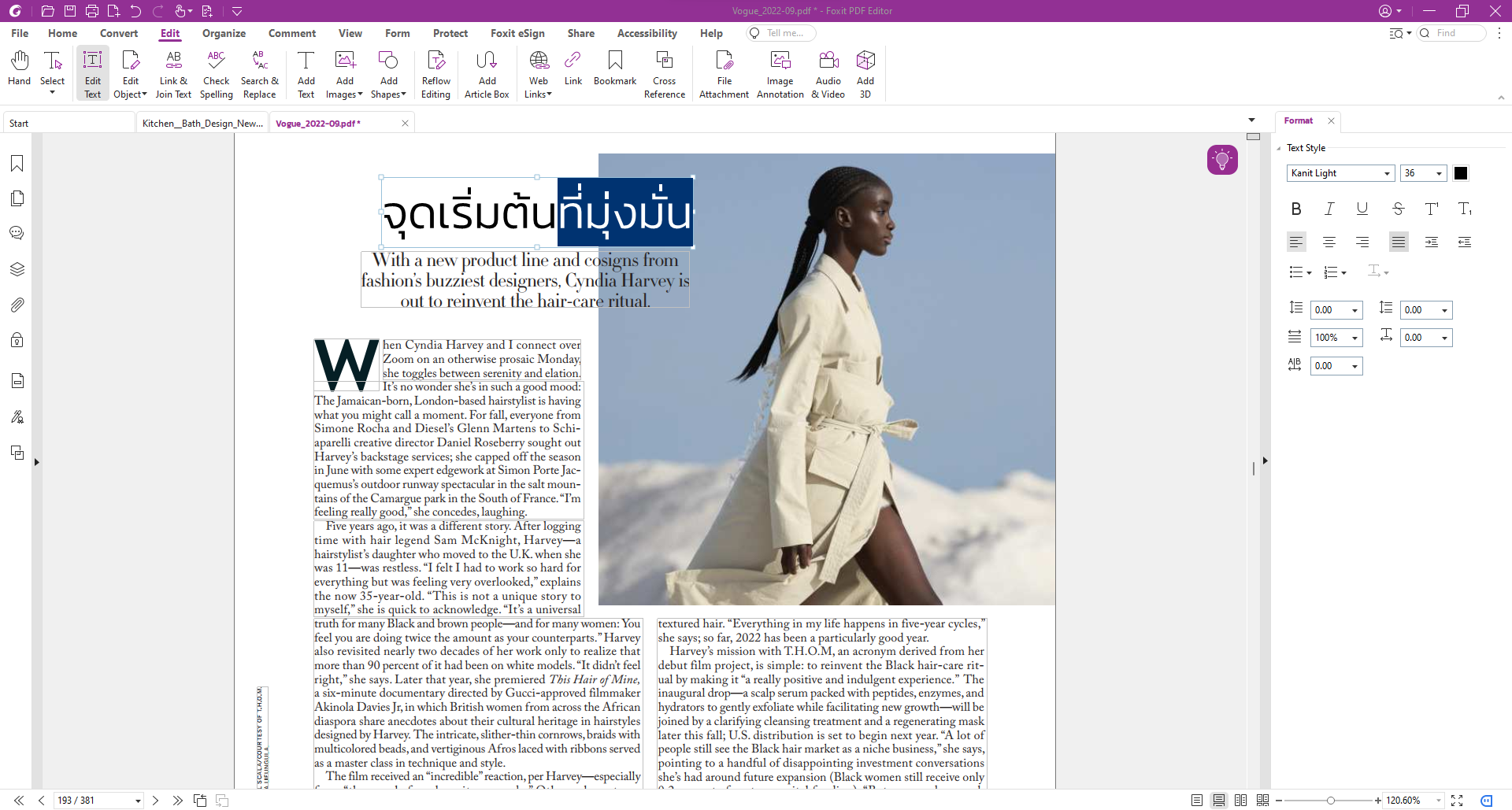Toggle italic formatting on the selected text
1512x810 pixels.
(1329, 209)
